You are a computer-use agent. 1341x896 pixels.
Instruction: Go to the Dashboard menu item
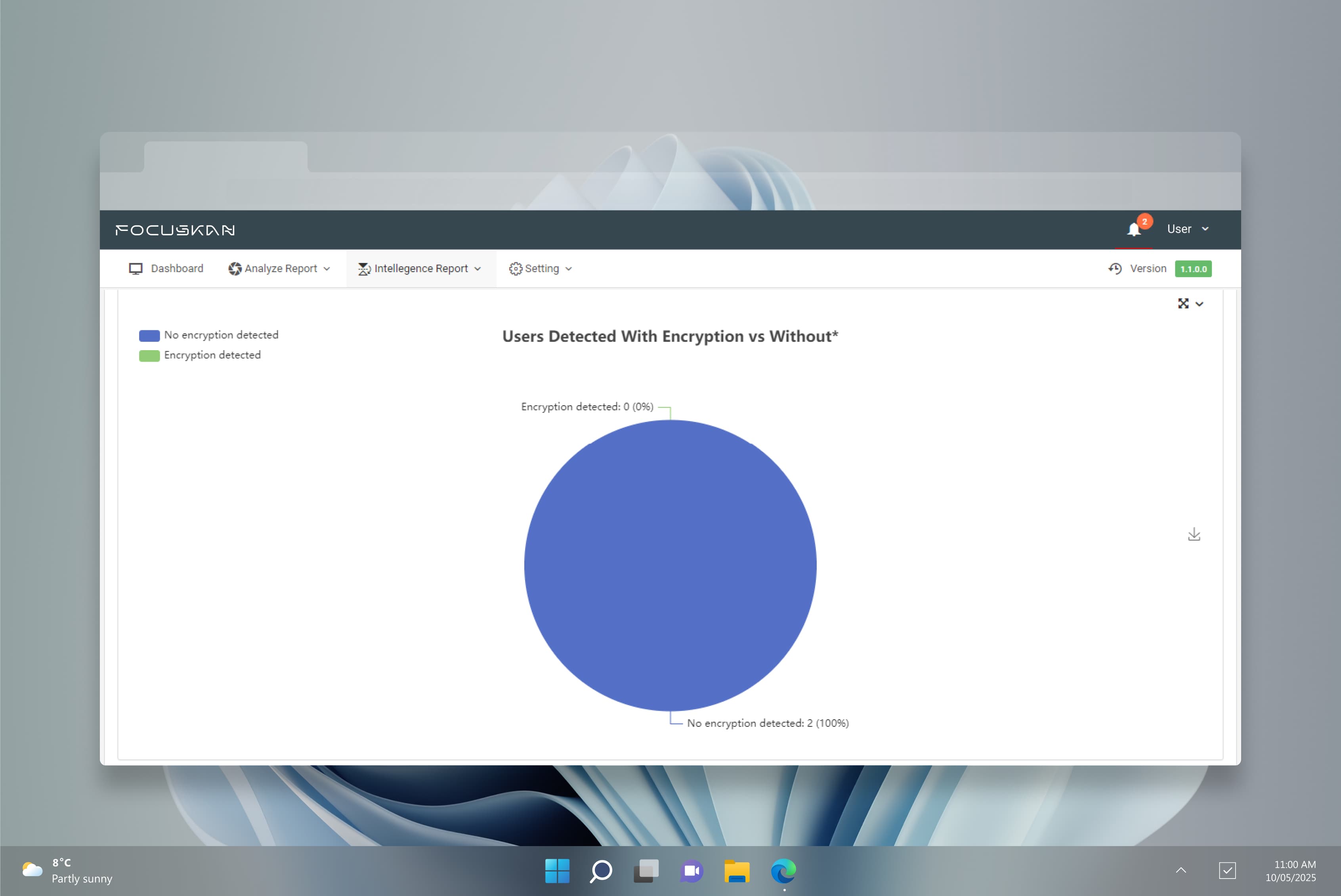coord(166,269)
